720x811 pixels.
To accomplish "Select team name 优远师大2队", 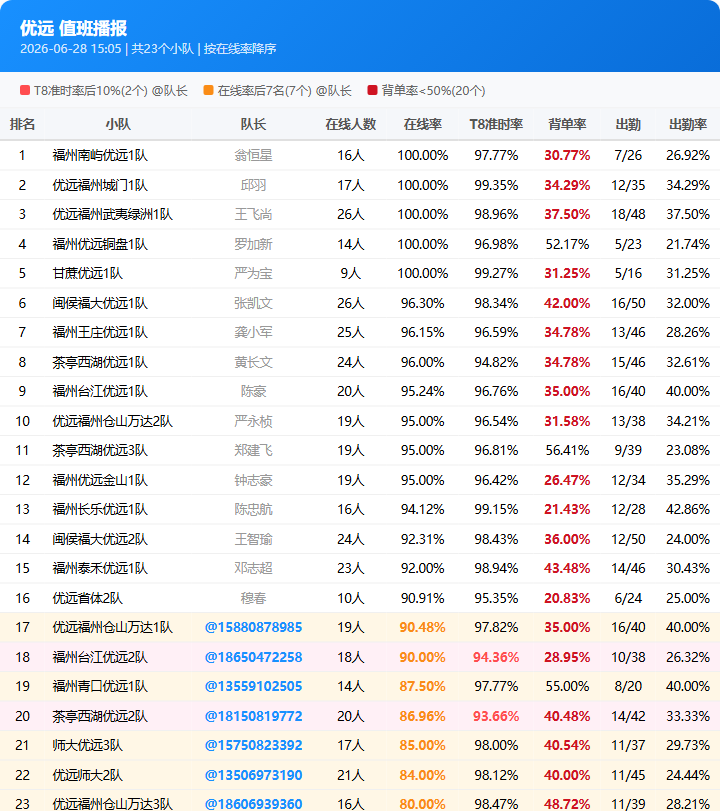I will (87, 775).
